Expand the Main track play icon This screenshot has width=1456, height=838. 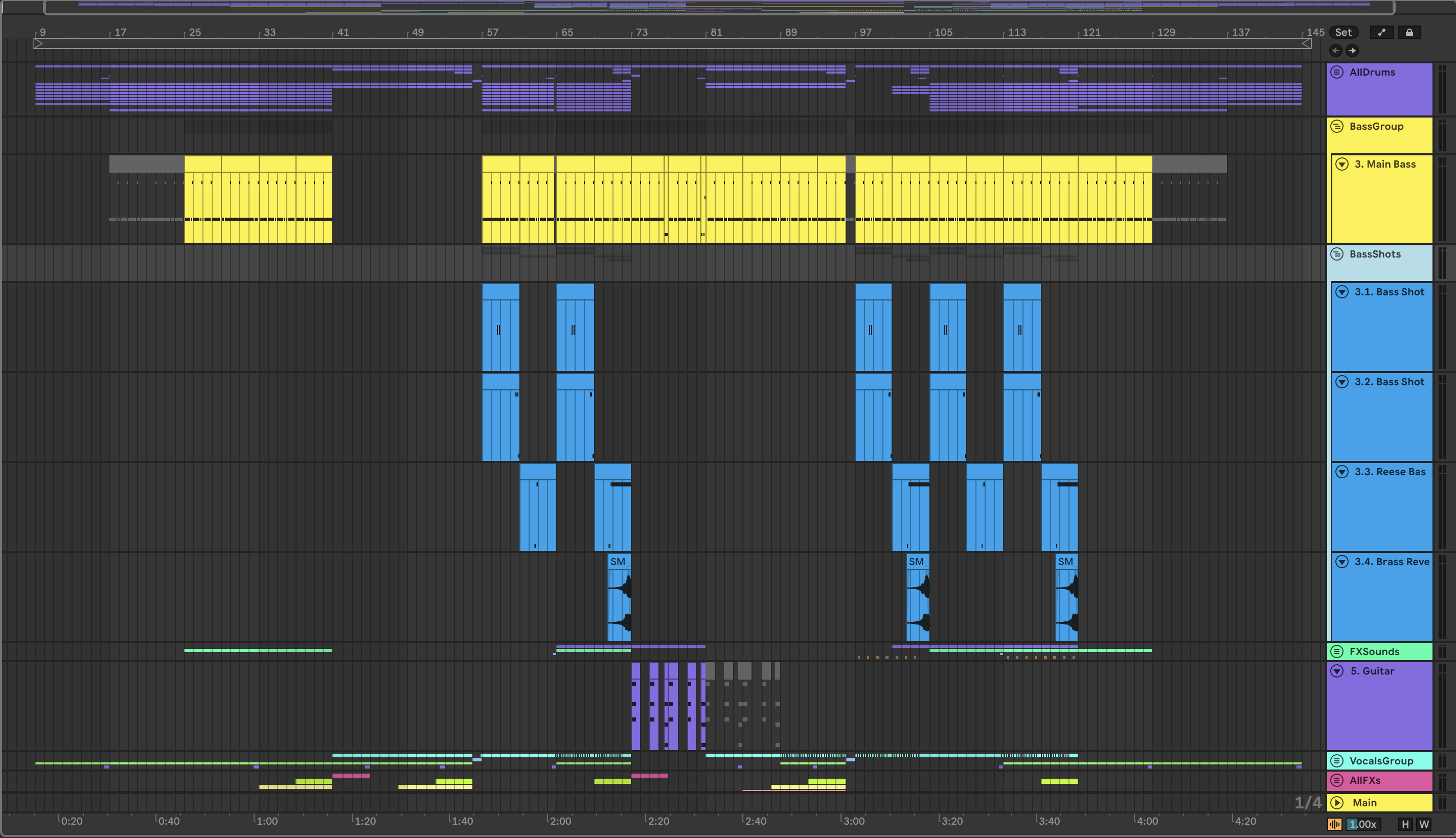(x=1337, y=802)
